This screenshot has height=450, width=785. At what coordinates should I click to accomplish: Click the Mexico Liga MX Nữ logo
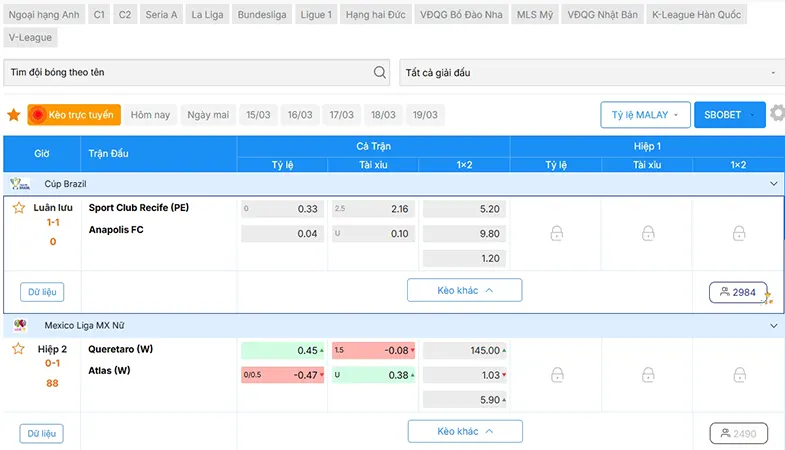click(x=20, y=325)
